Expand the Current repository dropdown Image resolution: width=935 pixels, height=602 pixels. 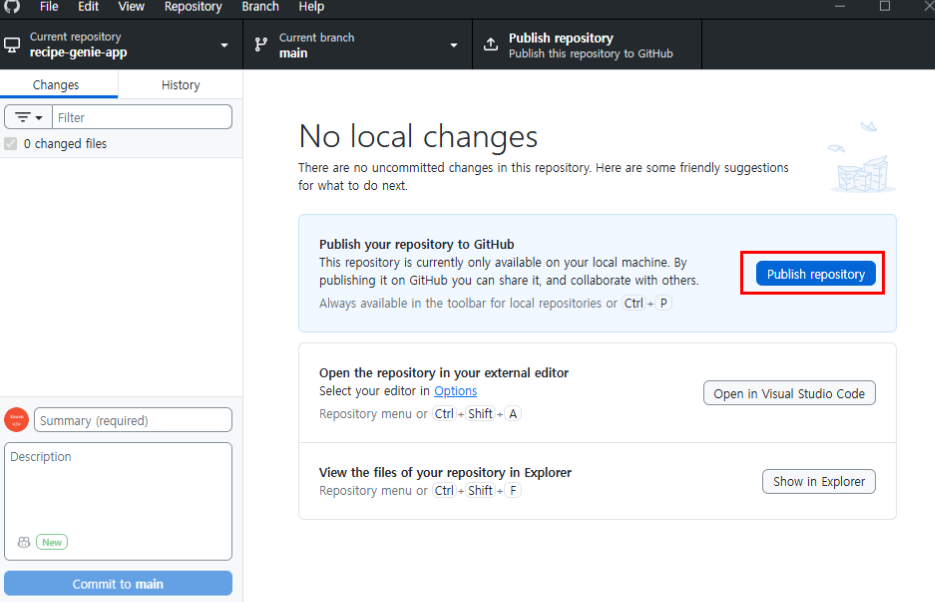224,45
